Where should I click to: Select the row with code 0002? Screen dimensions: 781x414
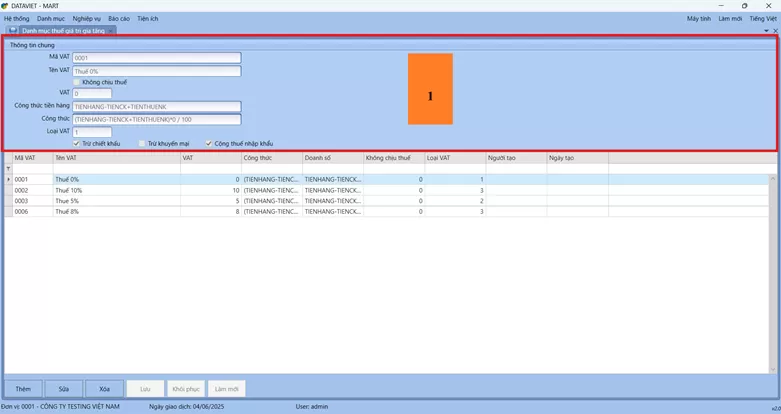tap(387, 190)
